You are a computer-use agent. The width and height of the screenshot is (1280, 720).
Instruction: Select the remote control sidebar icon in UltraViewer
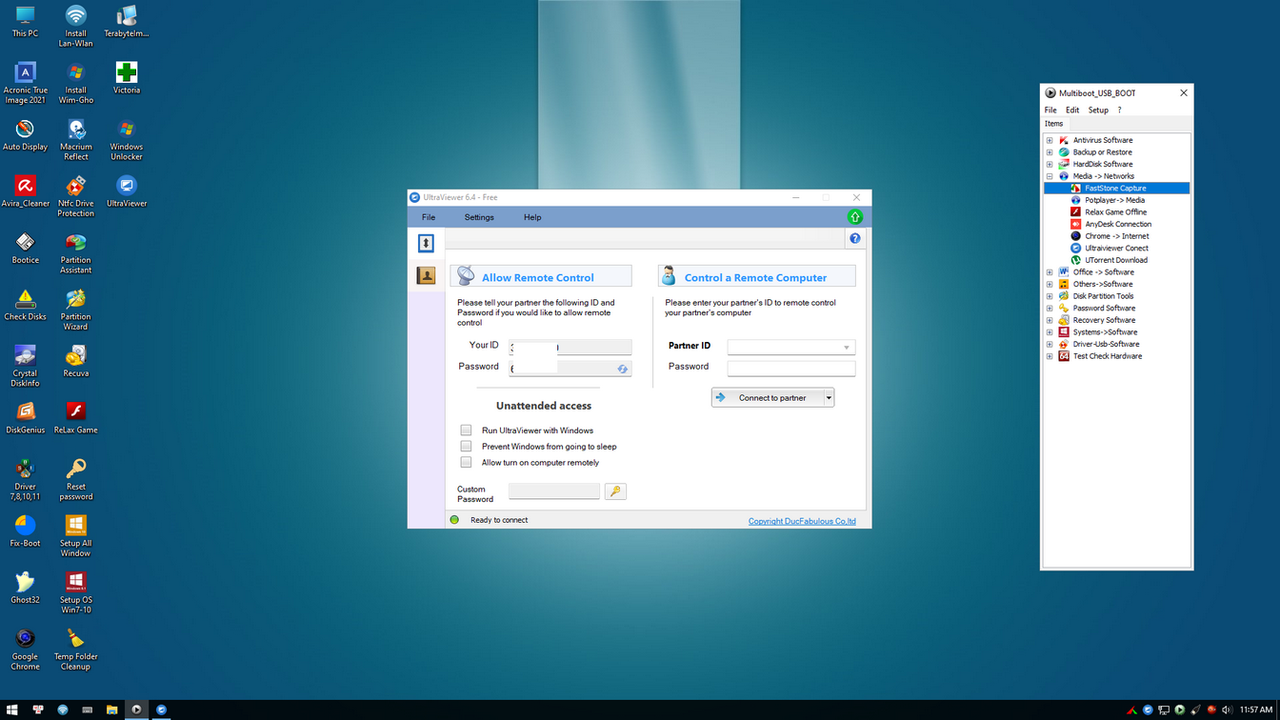point(426,243)
